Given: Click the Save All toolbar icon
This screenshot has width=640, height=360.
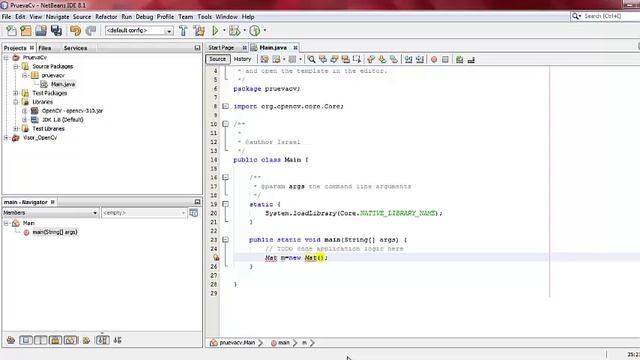Looking at the screenshot, I should tap(56, 31).
